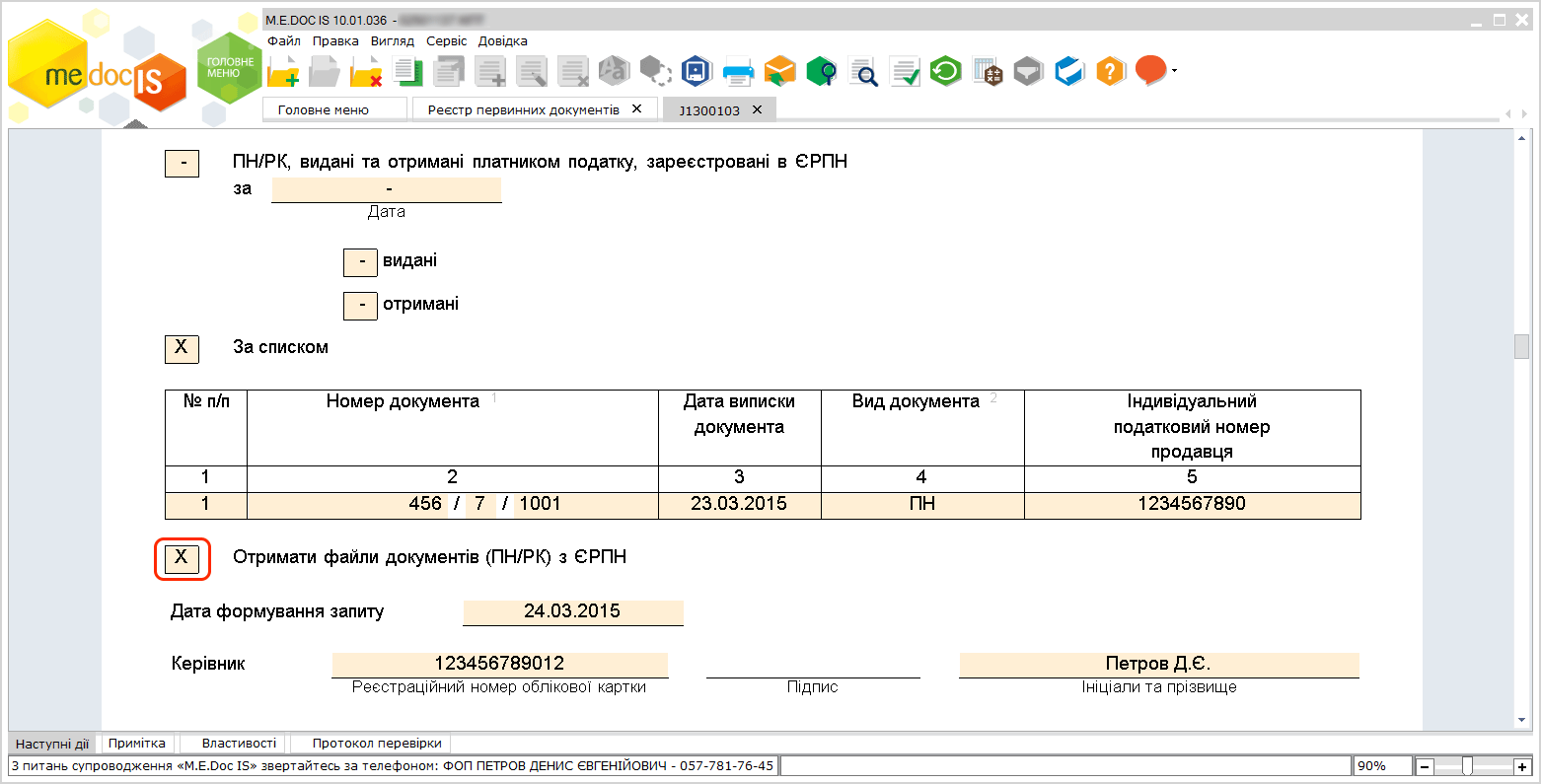The image size is (1541, 784).
Task: Open the Сервіс menu
Action: pos(447,41)
